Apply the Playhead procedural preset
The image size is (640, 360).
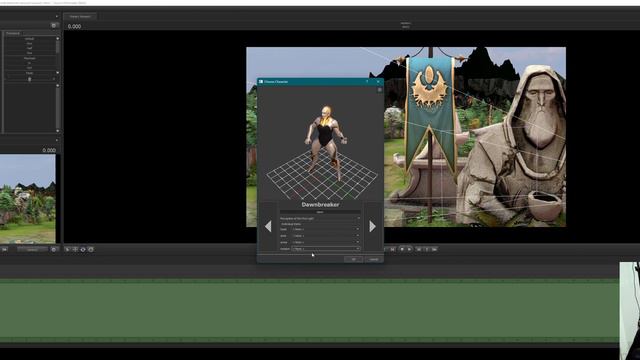(x=29, y=58)
